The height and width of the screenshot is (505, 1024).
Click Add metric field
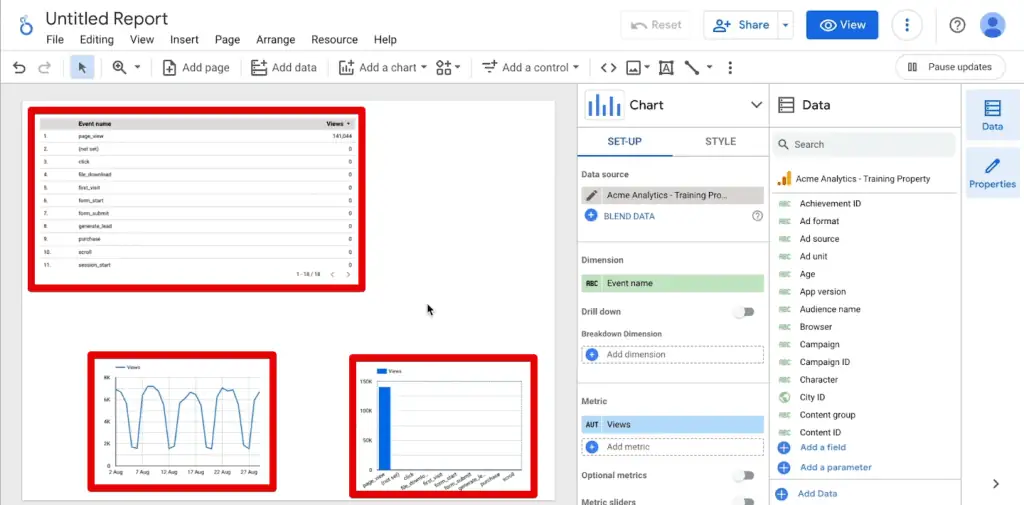coord(673,447)
